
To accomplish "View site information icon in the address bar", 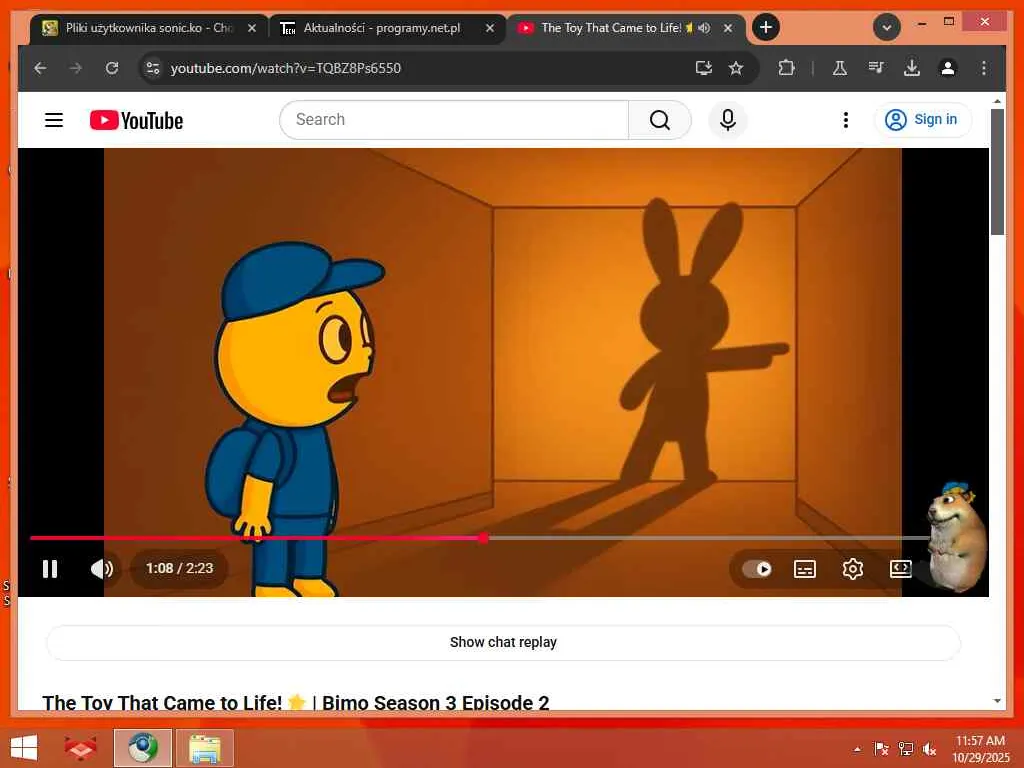I will pos(153,68).
